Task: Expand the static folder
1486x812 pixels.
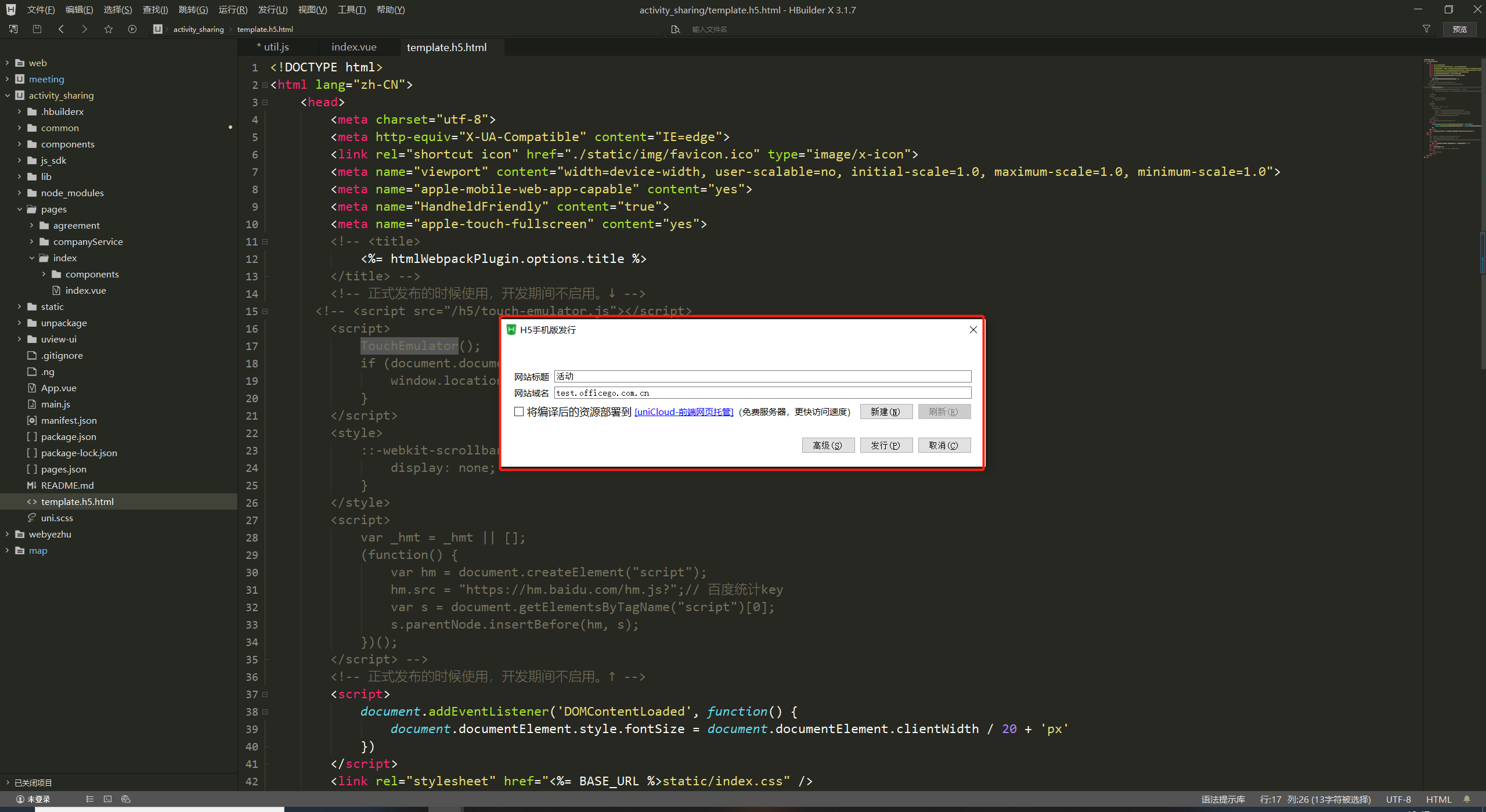Action: pos(19,306)
